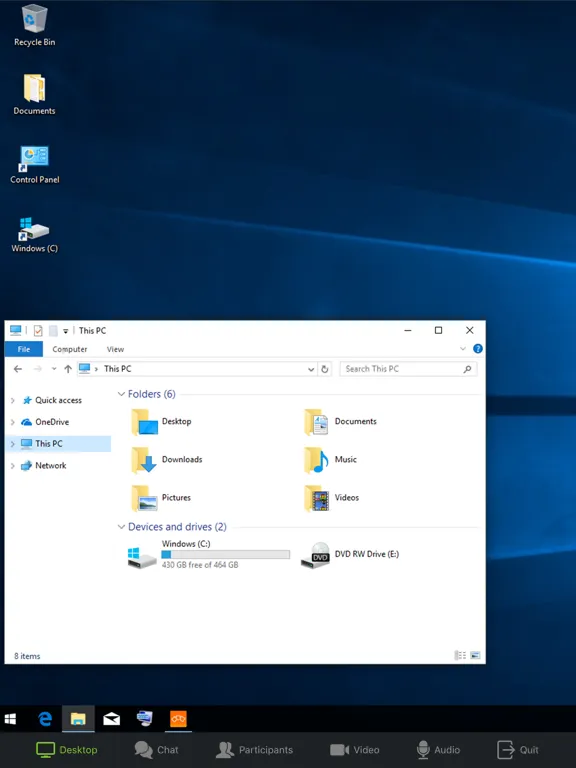Screen dimensions: 576x768
Task: Open the Participants panel
Action: tap(254, 750)
